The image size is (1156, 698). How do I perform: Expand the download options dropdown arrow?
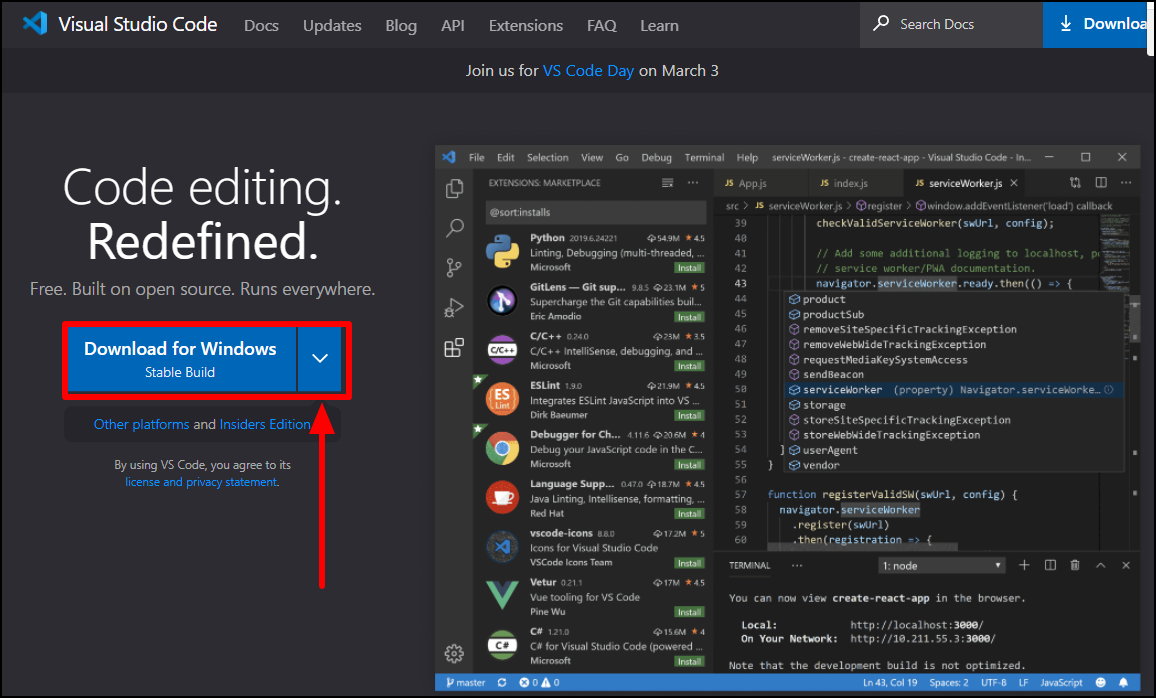pos(319,359)
